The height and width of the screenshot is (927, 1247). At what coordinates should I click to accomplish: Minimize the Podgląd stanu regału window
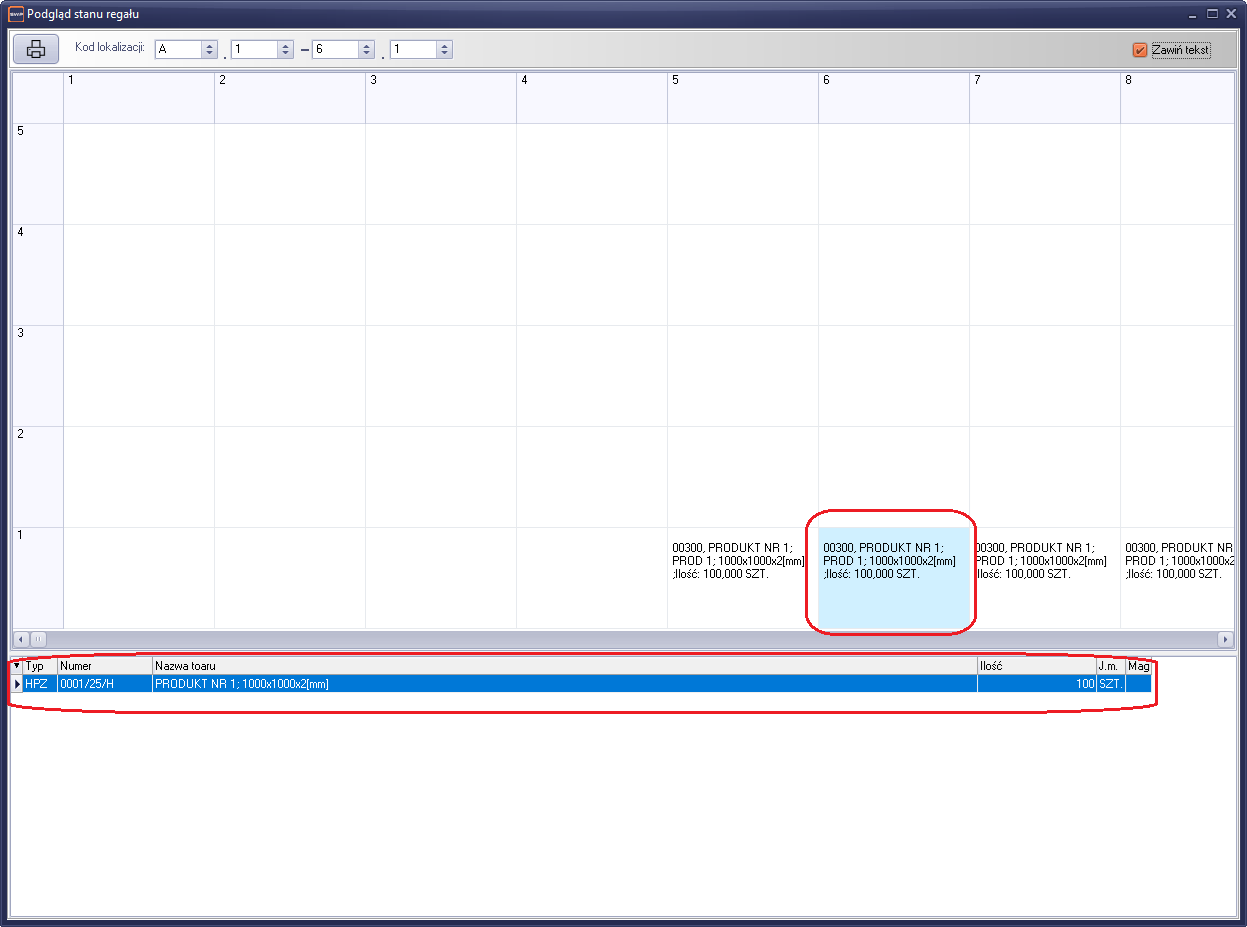[1192, 14]
